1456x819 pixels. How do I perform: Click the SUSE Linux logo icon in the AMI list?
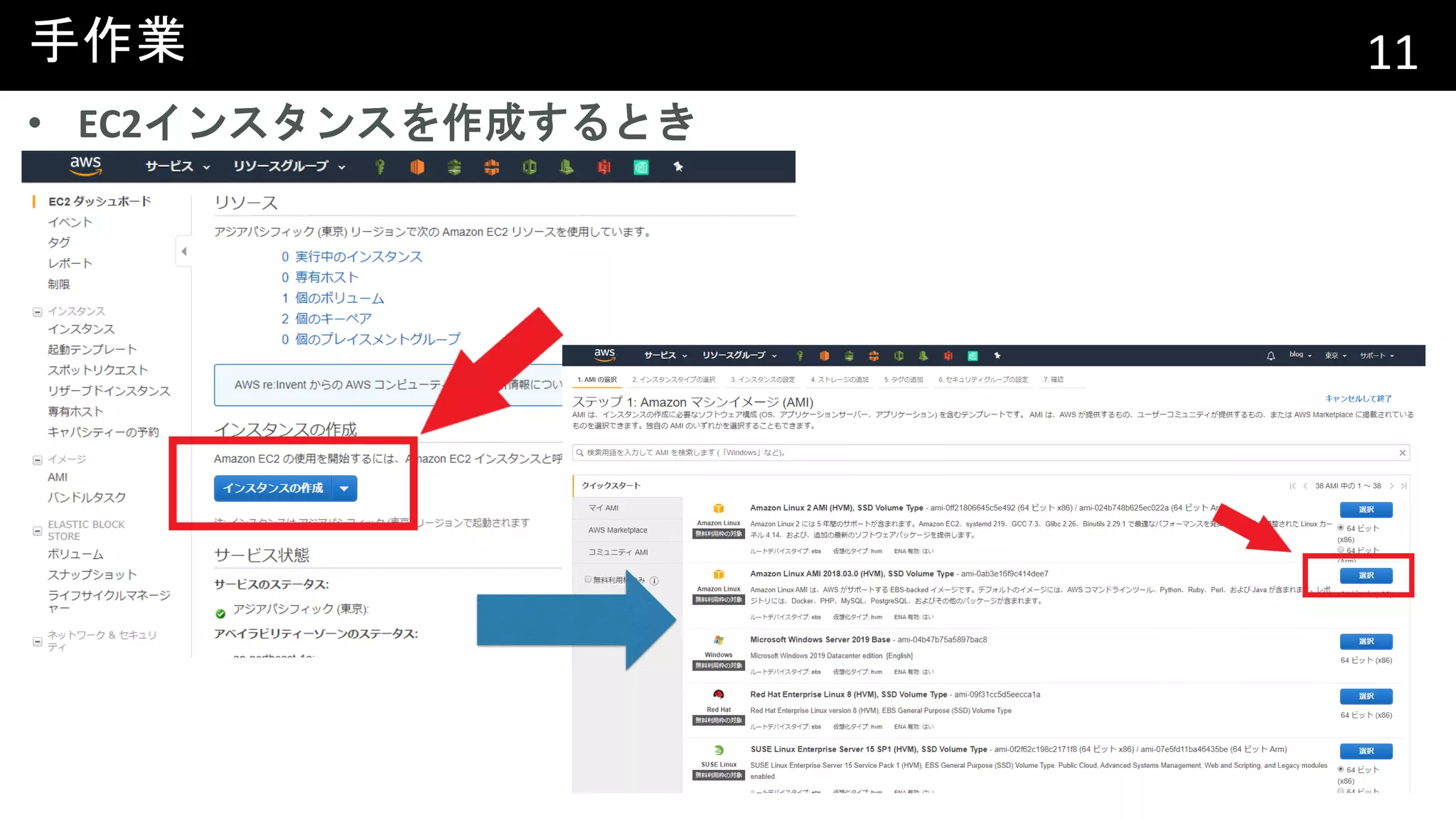[x=719, y=750]
